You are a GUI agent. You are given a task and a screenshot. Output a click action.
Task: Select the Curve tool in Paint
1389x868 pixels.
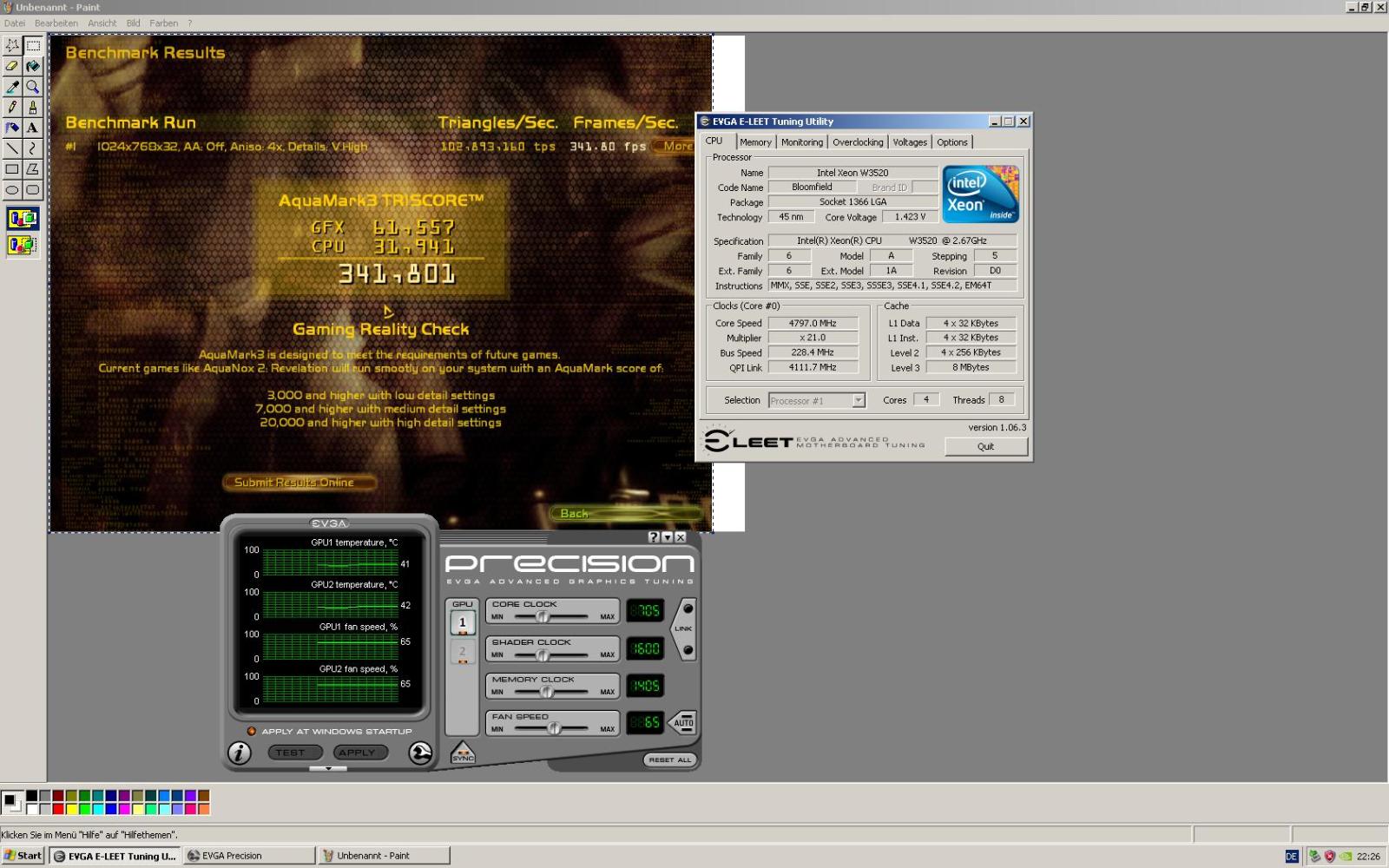pyautogui.click(x=33, y=149)
